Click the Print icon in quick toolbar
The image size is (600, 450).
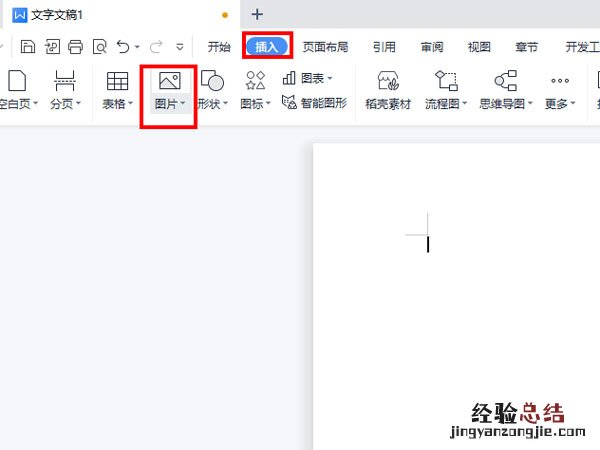(75, 46)
